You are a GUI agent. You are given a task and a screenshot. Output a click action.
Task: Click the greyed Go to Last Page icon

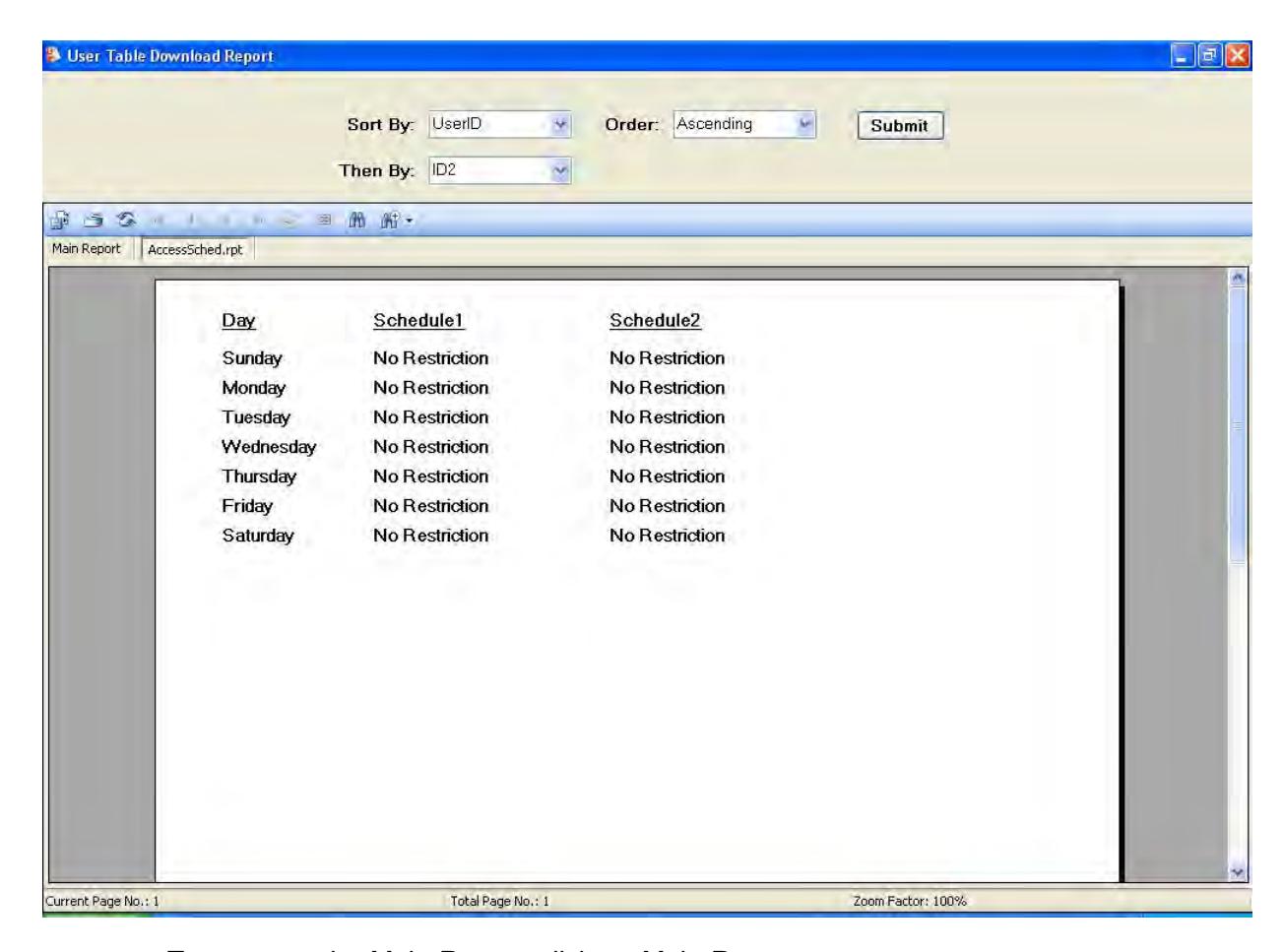(259, 220)
